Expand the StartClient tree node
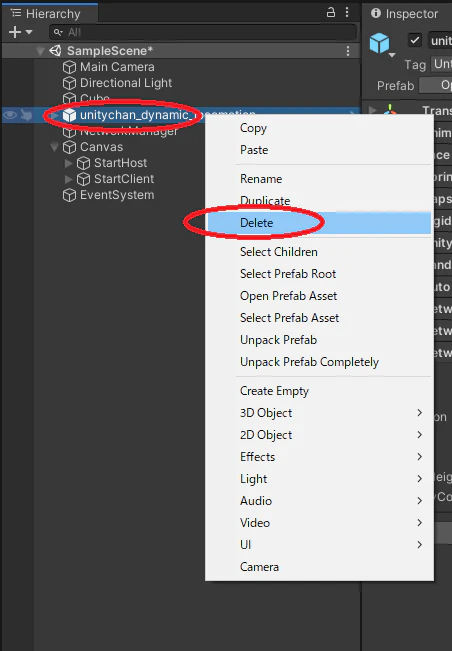The image size is (452, 651). click(x=68, y=179)
